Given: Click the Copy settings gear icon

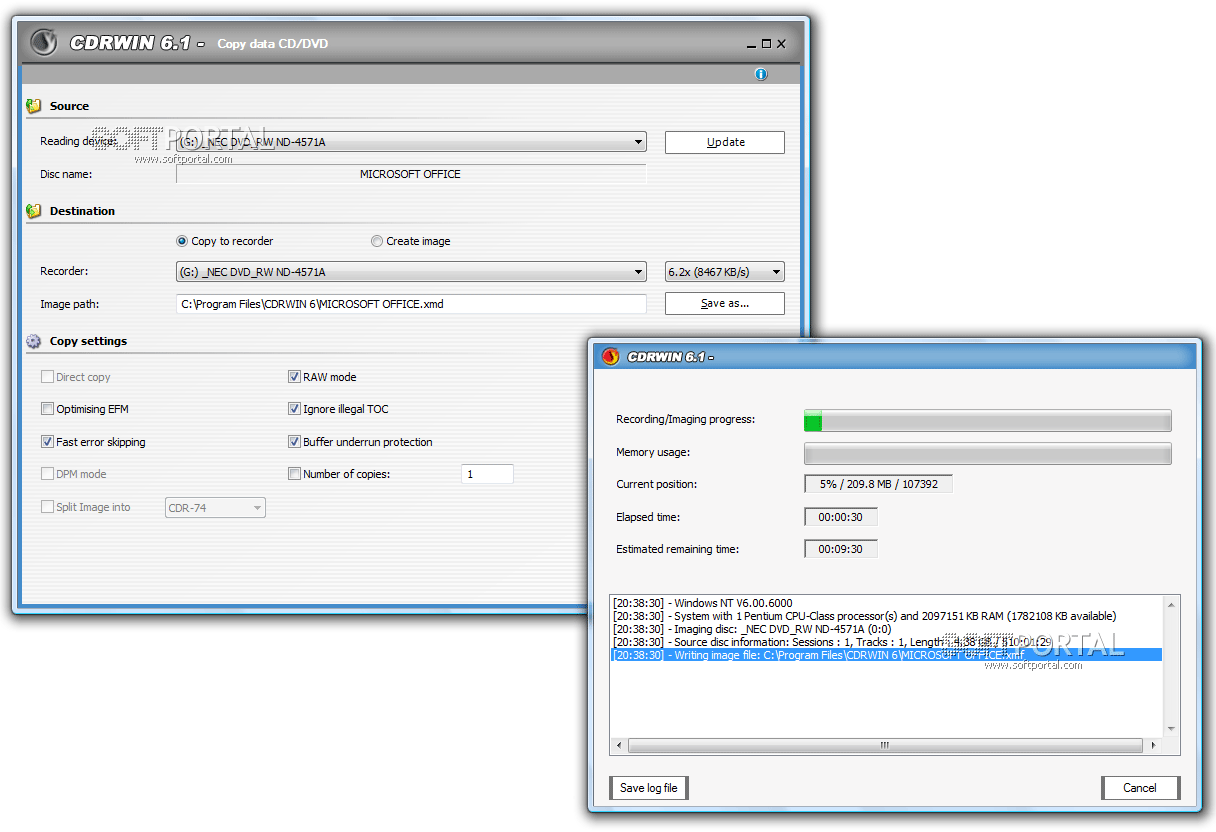Looking at the screenshot, I should 34,341.
